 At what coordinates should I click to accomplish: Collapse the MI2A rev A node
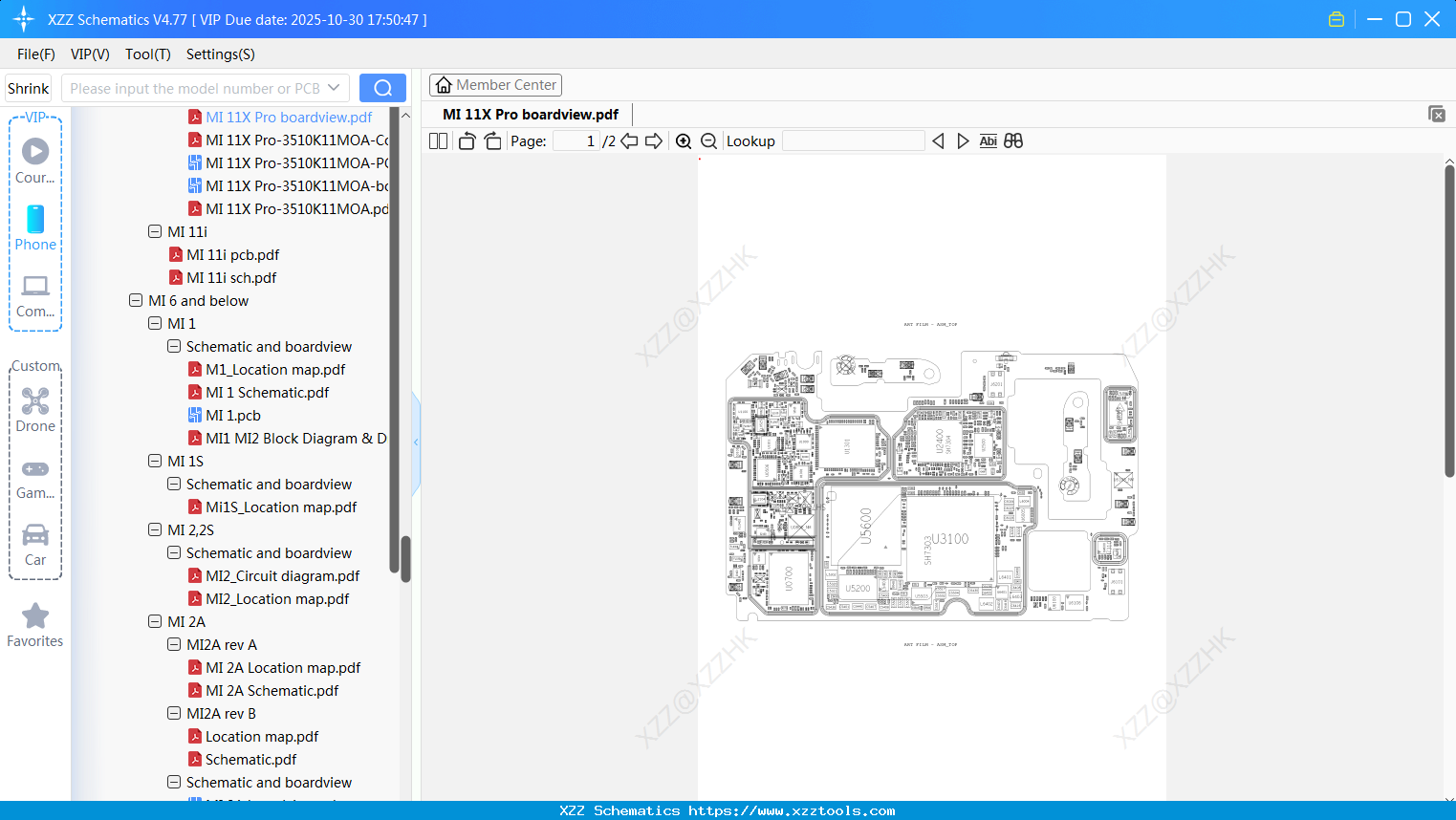(174, 644)
